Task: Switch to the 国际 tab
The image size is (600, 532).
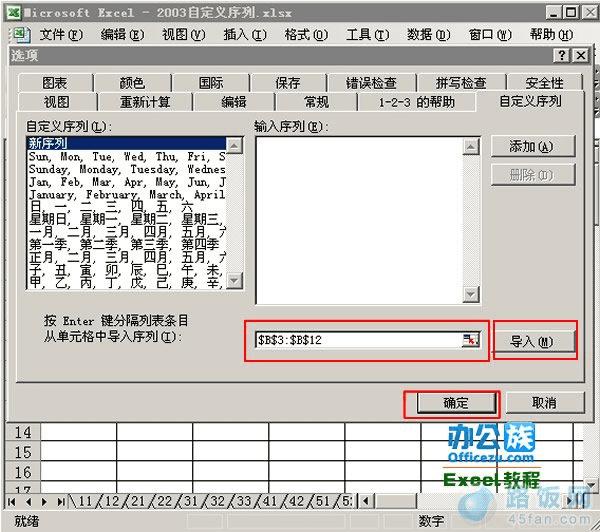Action: (211, 83)
